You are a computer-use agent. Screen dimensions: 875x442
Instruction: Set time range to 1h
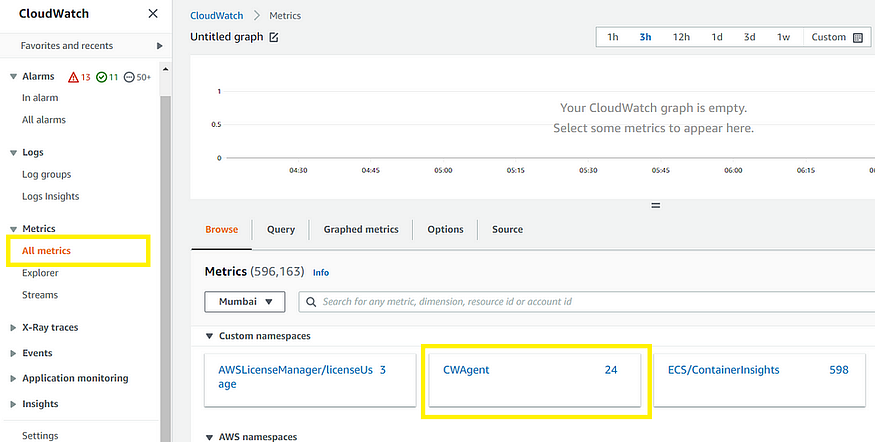coord(613,37)
